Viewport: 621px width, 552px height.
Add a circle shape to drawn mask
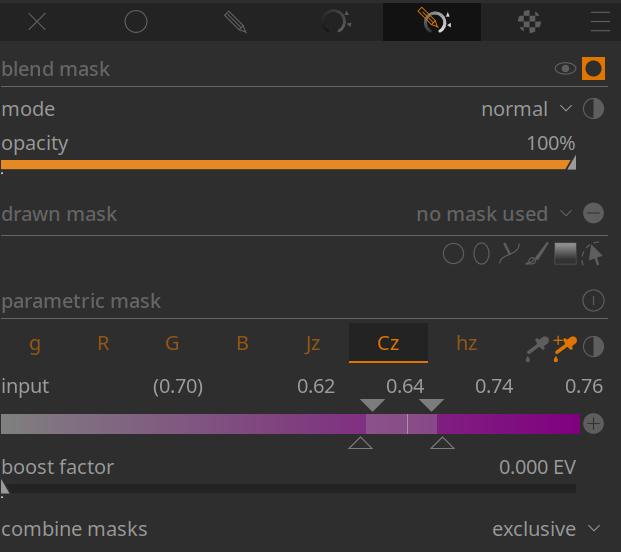(x=453, y=254)
